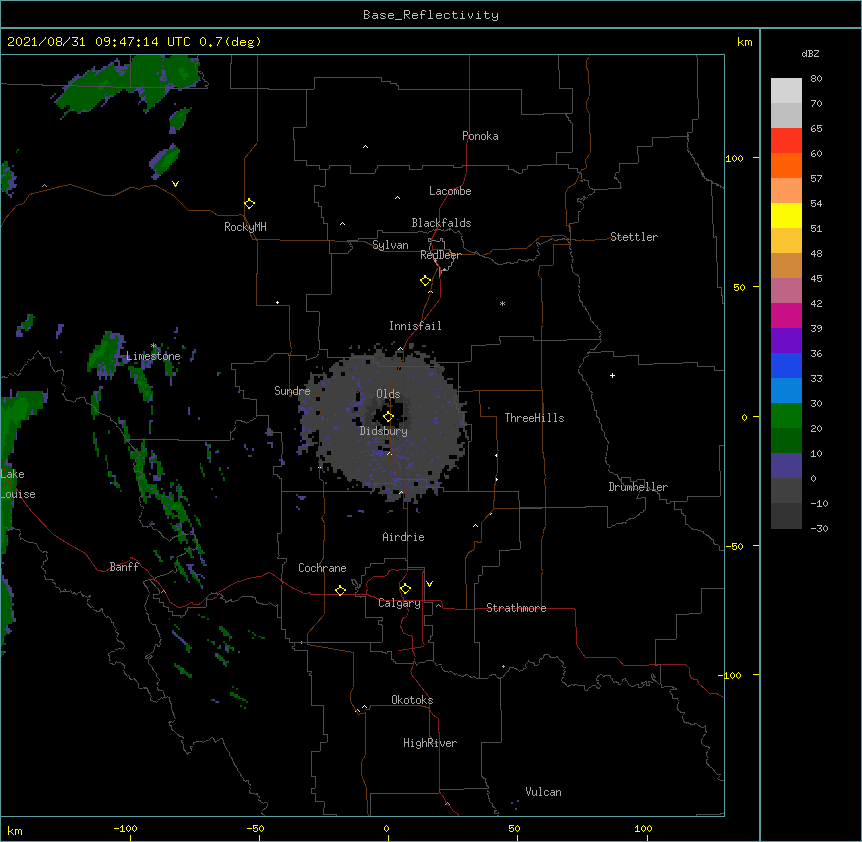This screenshot has height=842, width=862.
Task: Click the dBZ legend heading
Action: coord(810,54)
